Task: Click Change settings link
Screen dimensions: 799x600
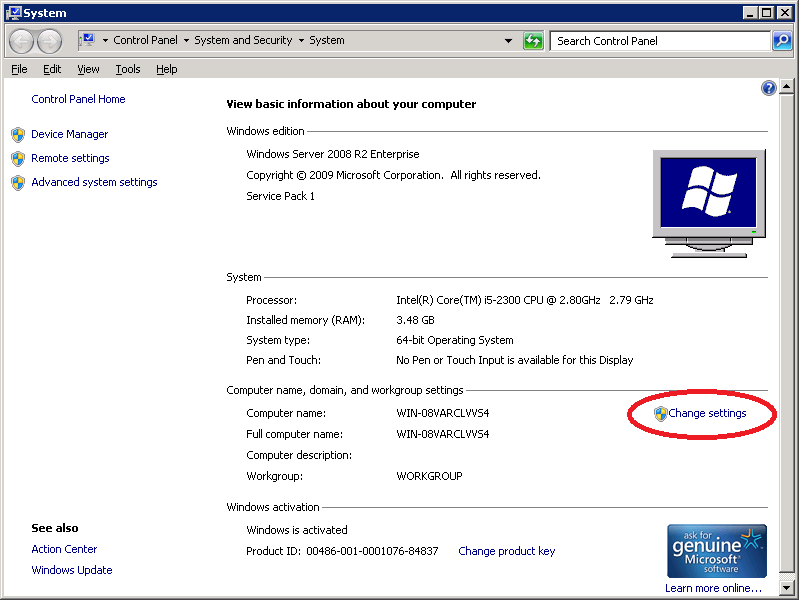Action: click(x=707, y=413)
